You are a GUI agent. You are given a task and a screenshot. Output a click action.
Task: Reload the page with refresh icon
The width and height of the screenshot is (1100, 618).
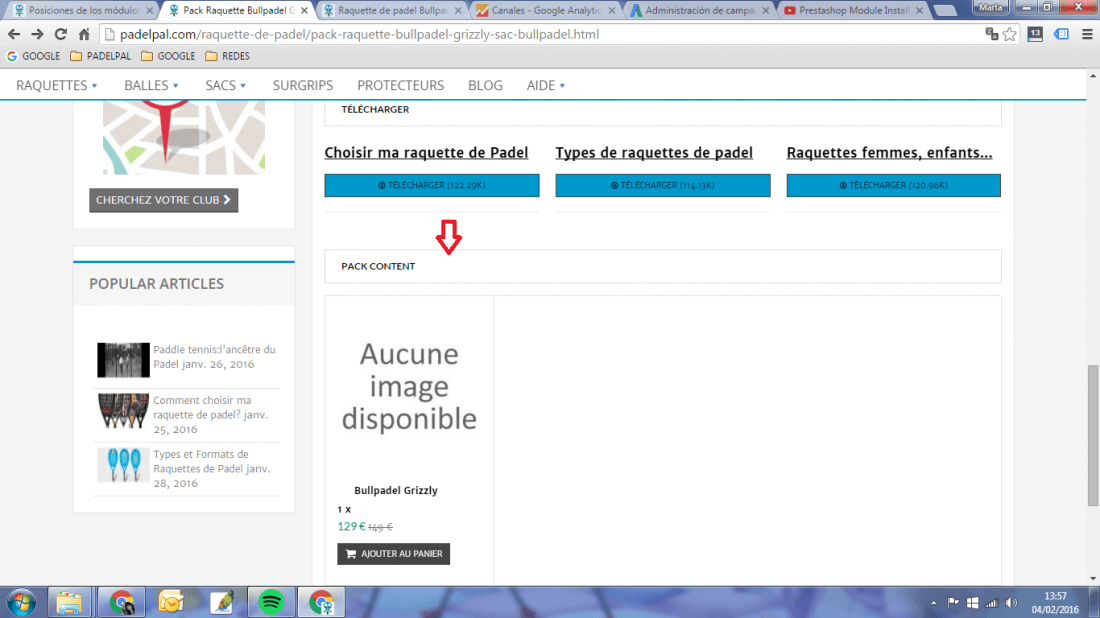pos(60,34)
